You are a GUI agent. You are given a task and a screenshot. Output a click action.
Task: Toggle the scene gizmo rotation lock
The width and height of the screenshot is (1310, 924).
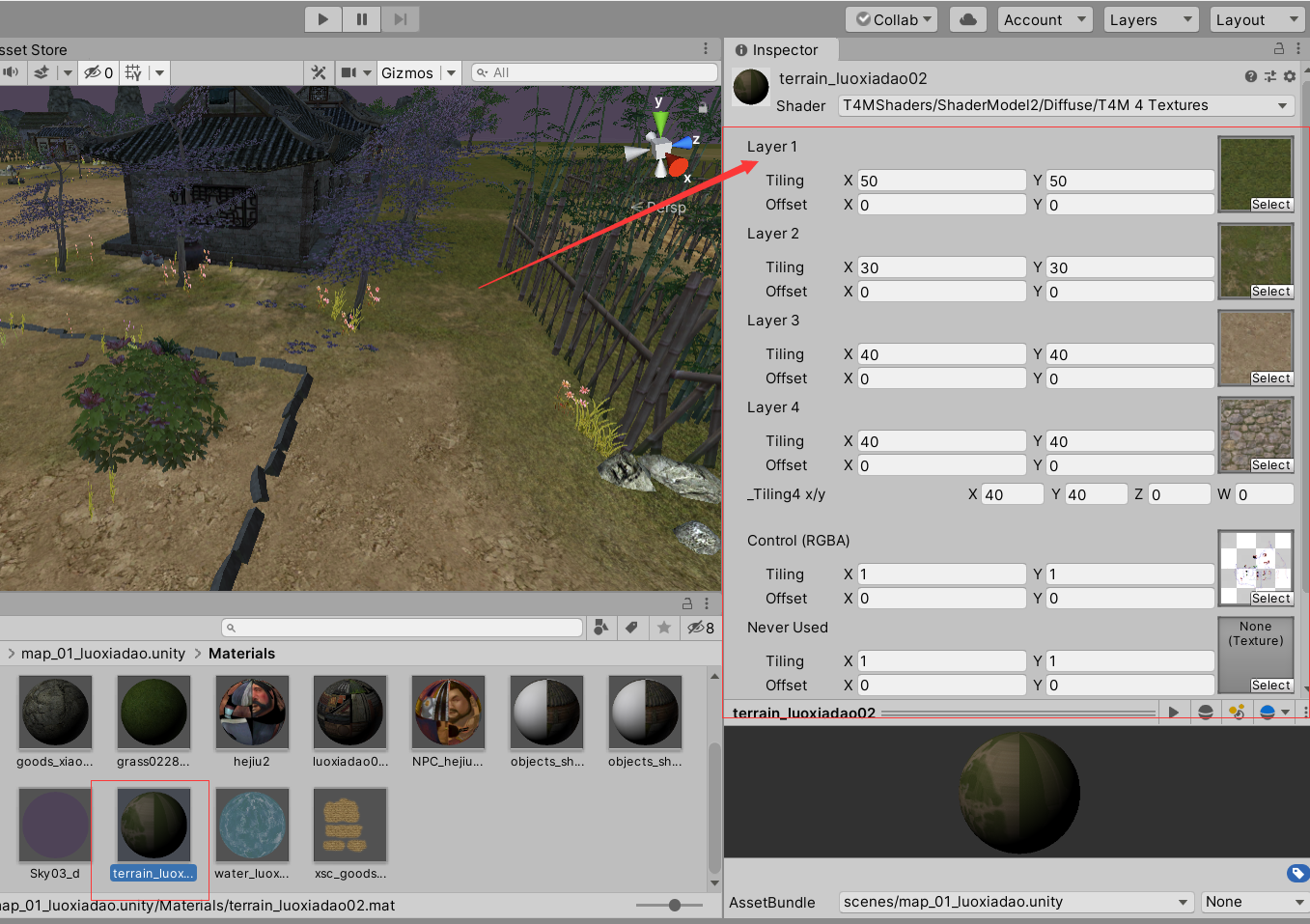703,107
